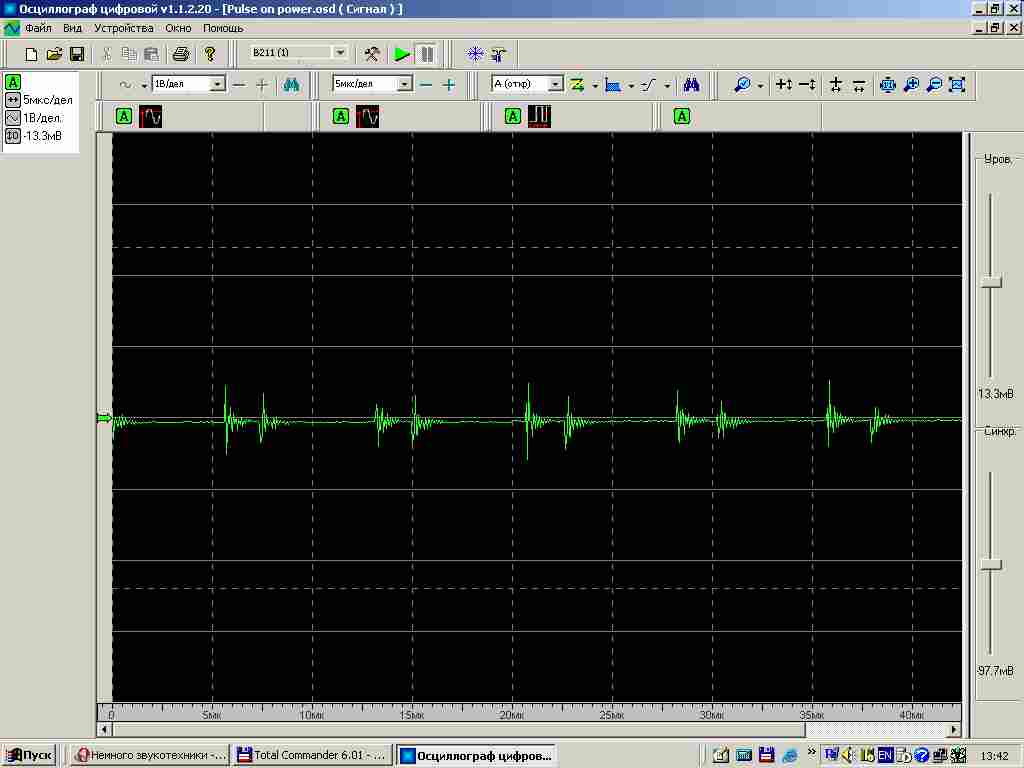Print the oscillogram using the printer icon
Viewport: 1024px width, 768px height.
click(181, 54)
